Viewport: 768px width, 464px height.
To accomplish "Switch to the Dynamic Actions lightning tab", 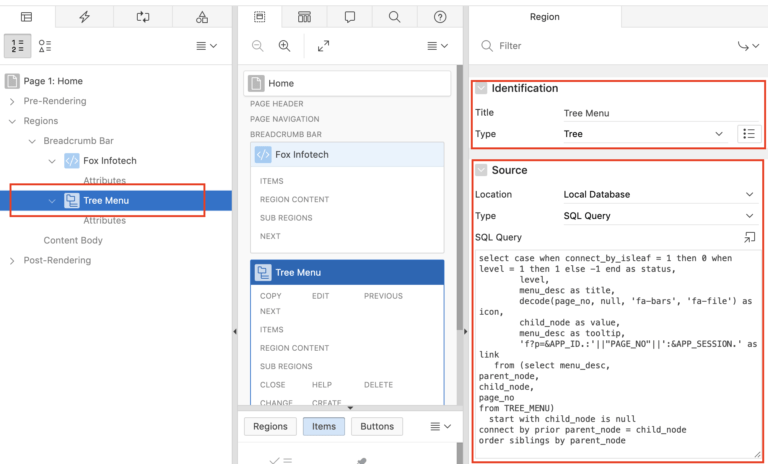I will pos(85,17).
